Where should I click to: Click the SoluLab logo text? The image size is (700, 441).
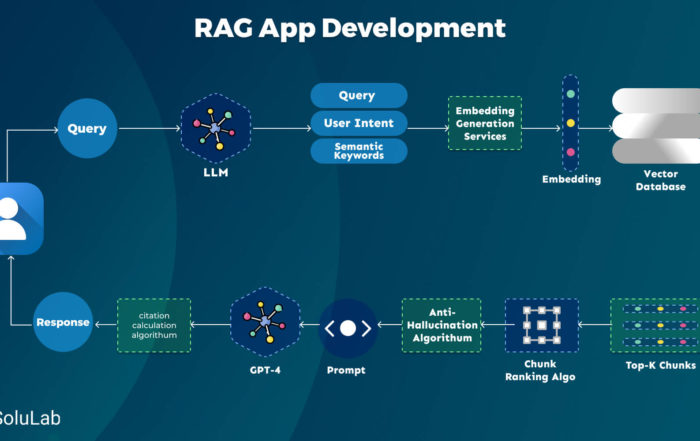[29, 419]
